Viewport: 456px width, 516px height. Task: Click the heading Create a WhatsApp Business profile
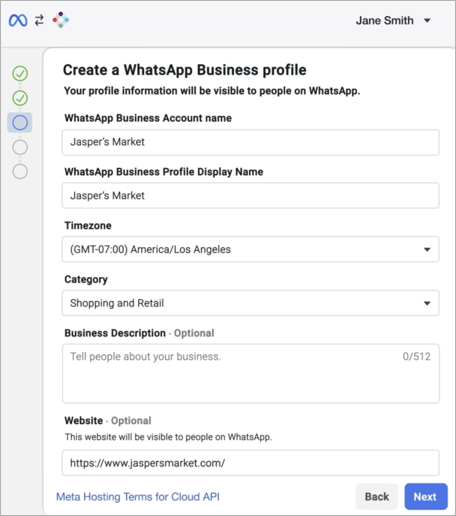tap(185, 70)
